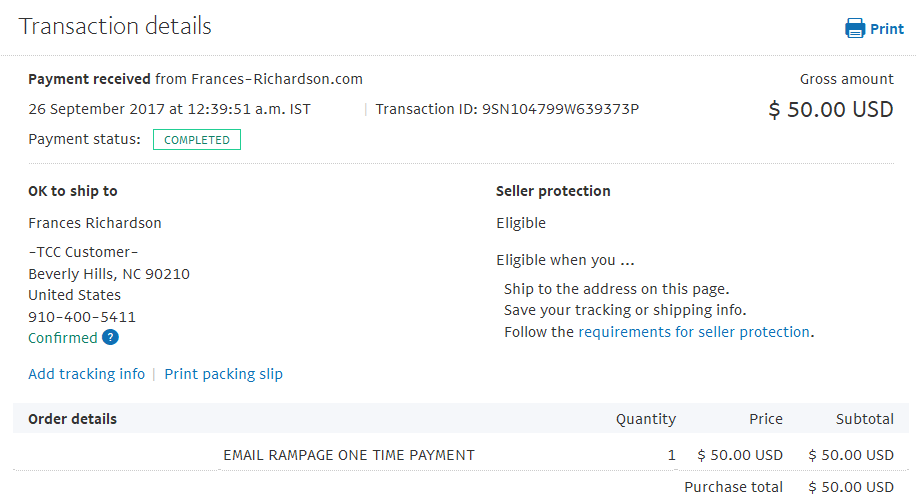Click the printer icon
Image resolution: width=917 pixels, height=500 pixels.
[x=854, y=28]
